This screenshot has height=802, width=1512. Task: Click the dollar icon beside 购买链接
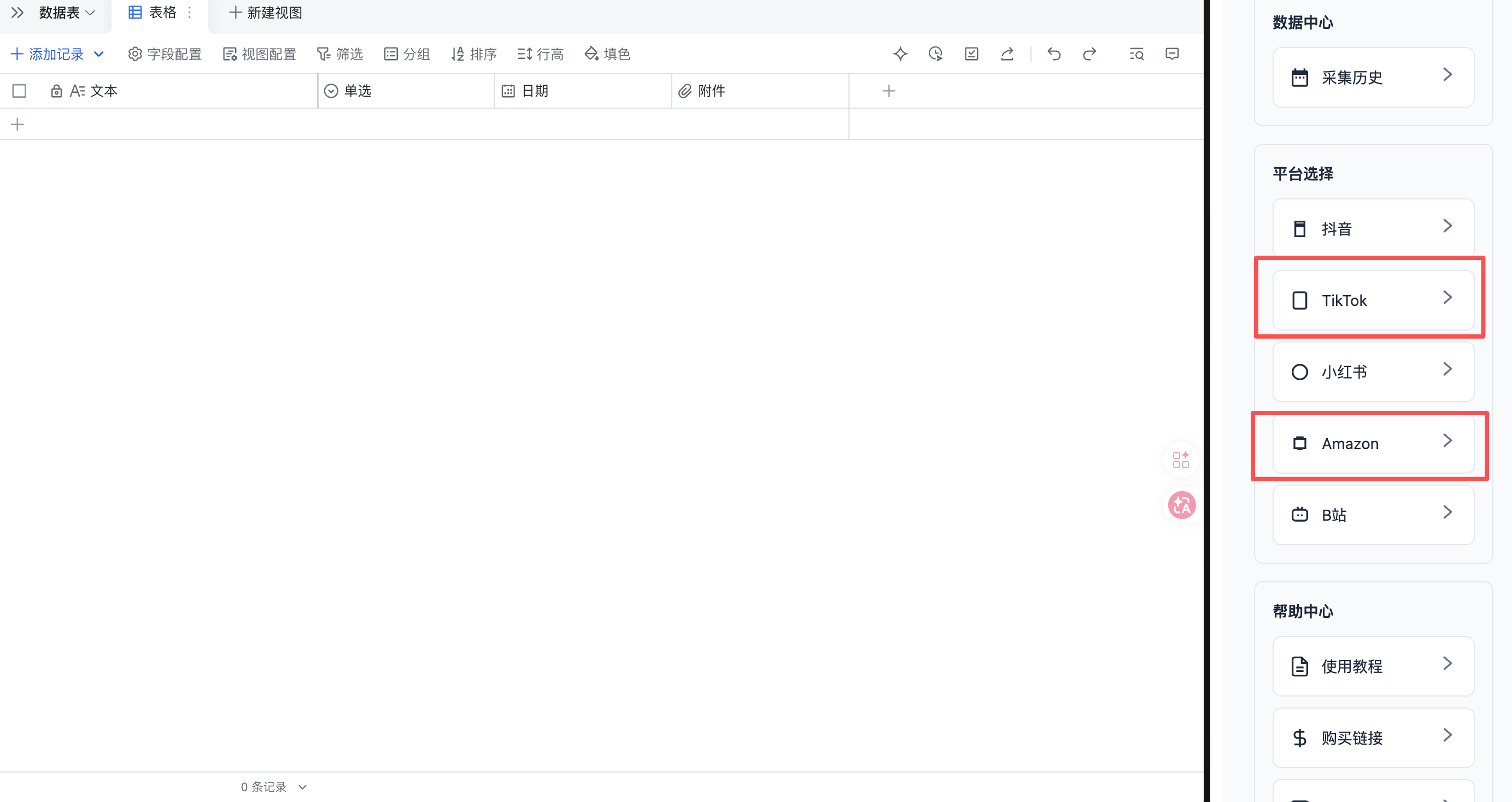pos(1299,738)
